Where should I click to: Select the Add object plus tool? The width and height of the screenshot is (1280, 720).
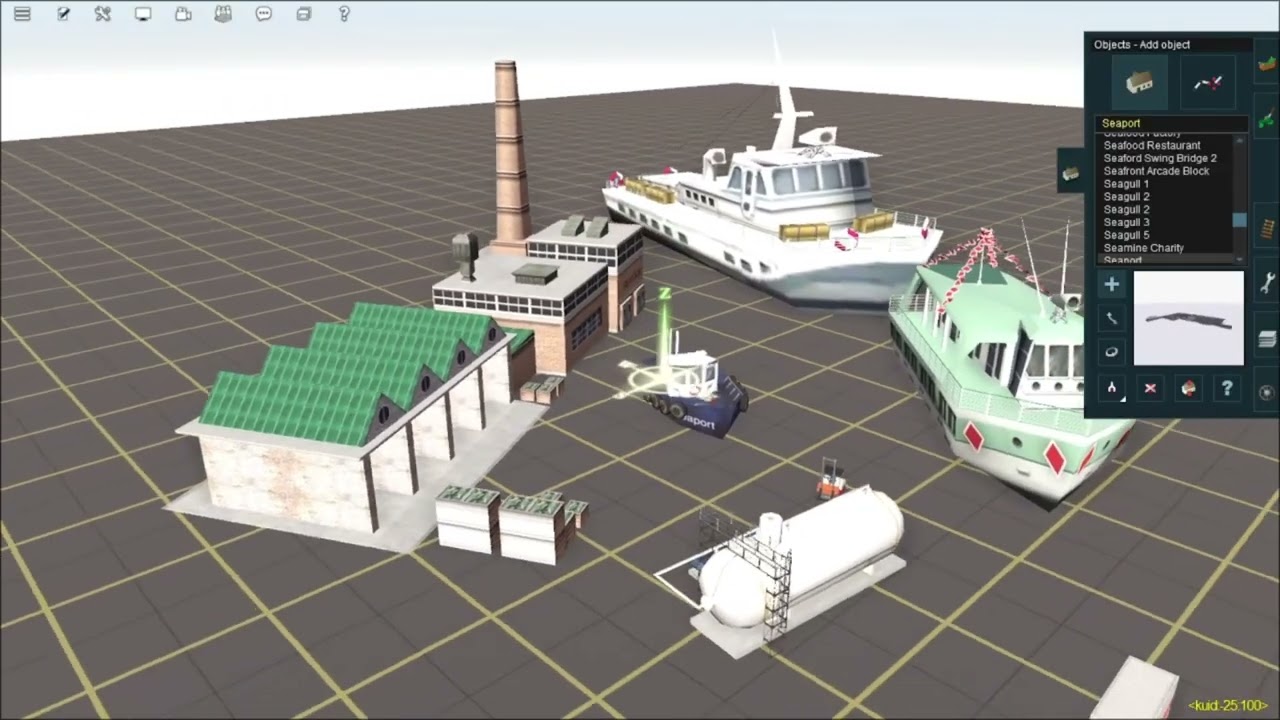(1111, 285)
